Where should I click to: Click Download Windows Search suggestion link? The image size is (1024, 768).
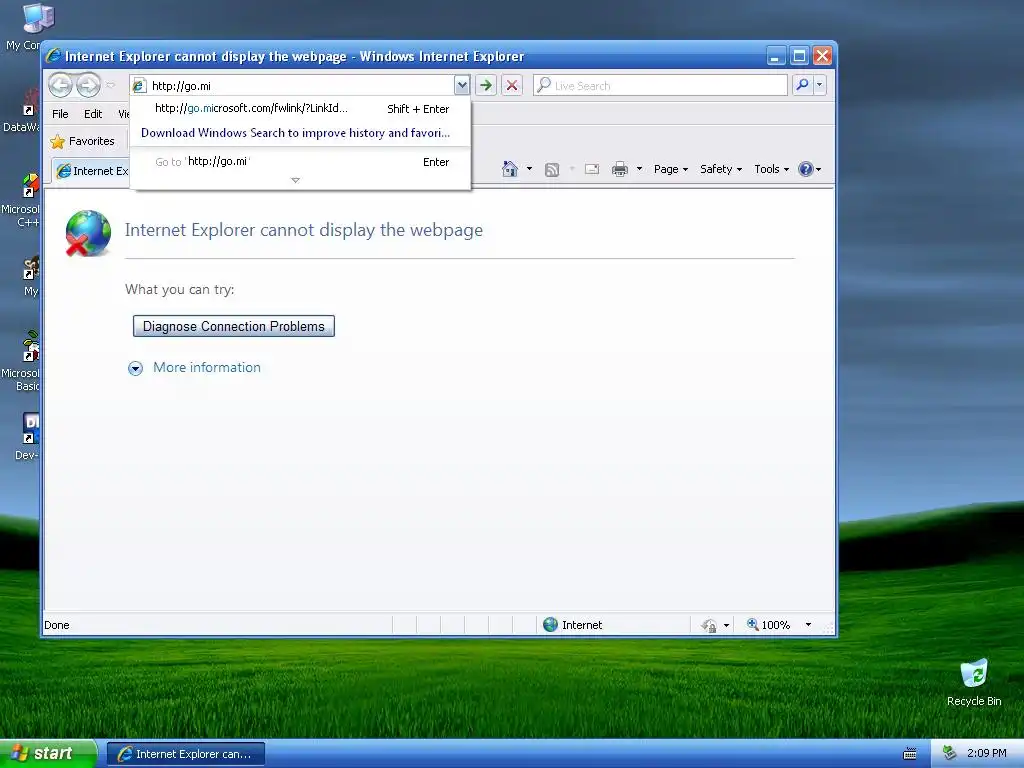tap(295, 133)
